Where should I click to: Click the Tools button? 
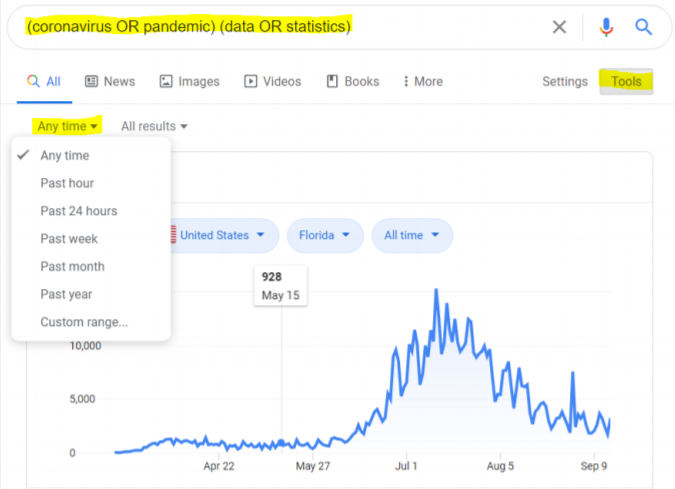[626, 81]
